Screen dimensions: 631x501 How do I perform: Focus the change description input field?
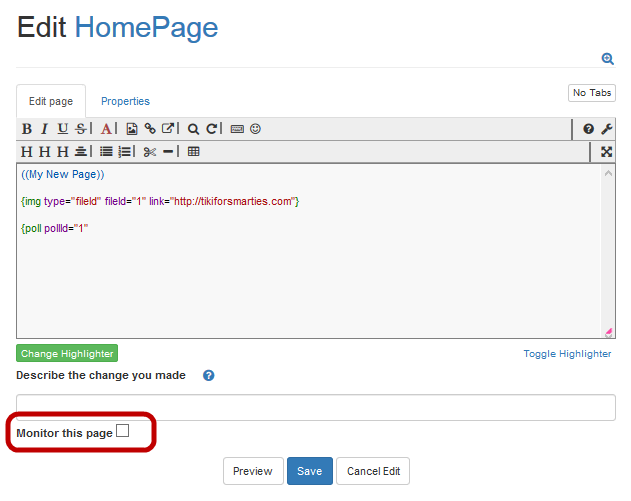pos(315,407)
